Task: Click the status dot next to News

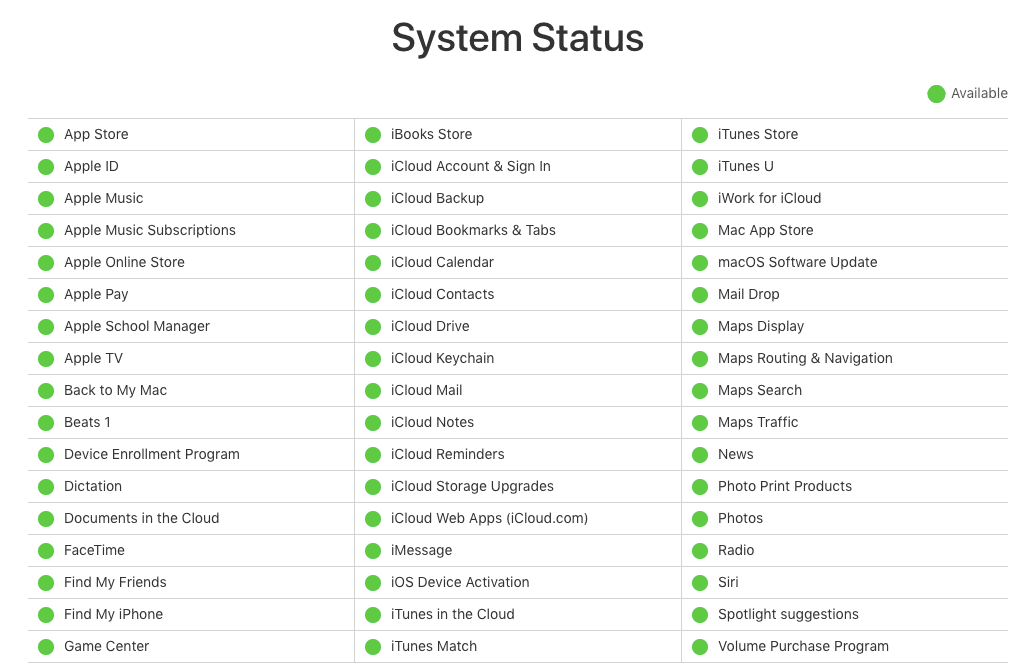Action: (700, 455)
